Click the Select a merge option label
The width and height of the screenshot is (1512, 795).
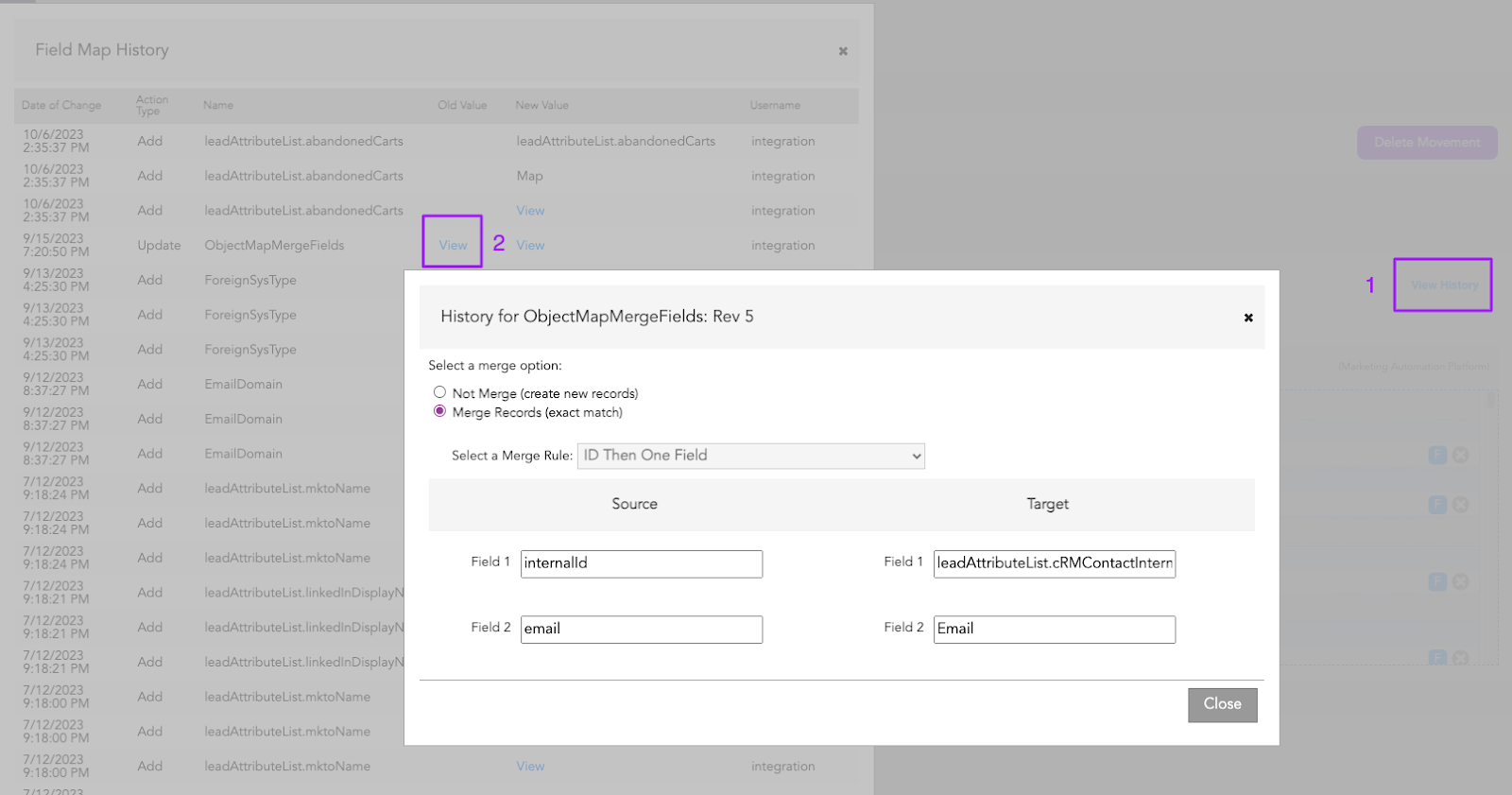click(x=494, y=365)
